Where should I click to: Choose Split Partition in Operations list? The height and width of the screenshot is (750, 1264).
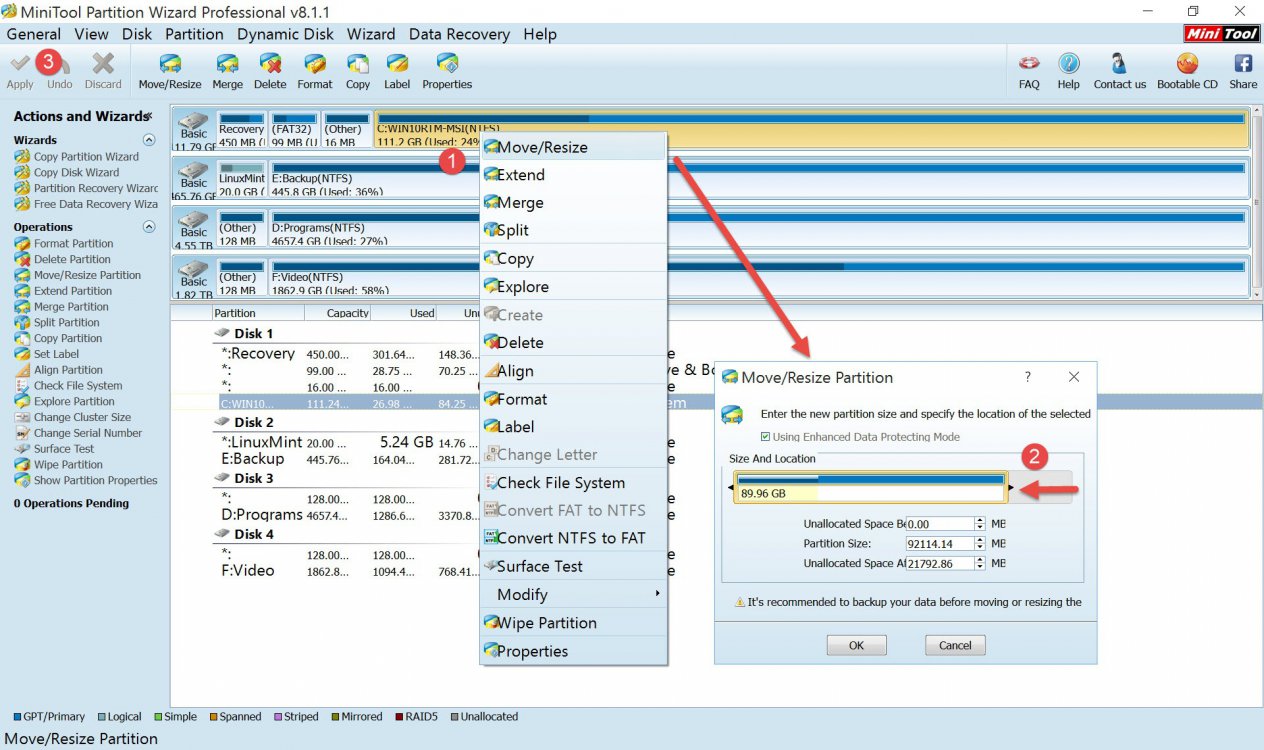tap(58, 323)
